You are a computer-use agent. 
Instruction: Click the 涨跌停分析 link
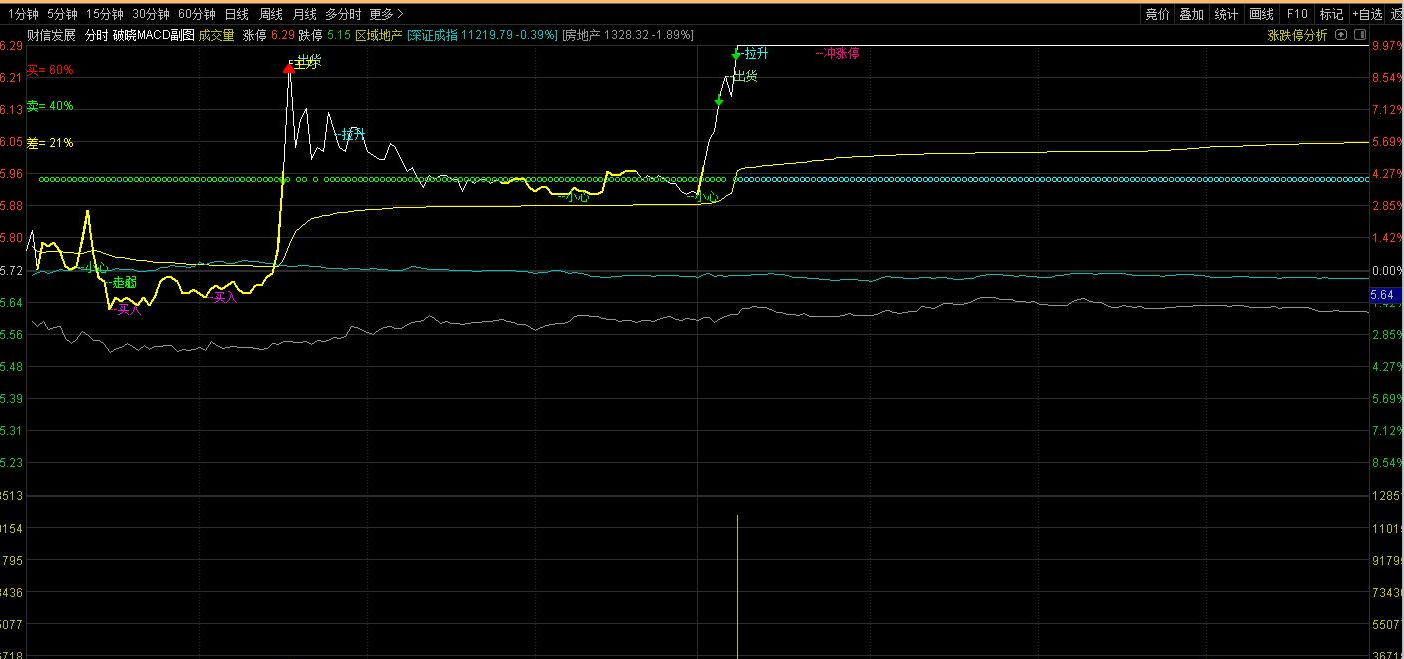pyautogui.click(x=1297, y=35)
